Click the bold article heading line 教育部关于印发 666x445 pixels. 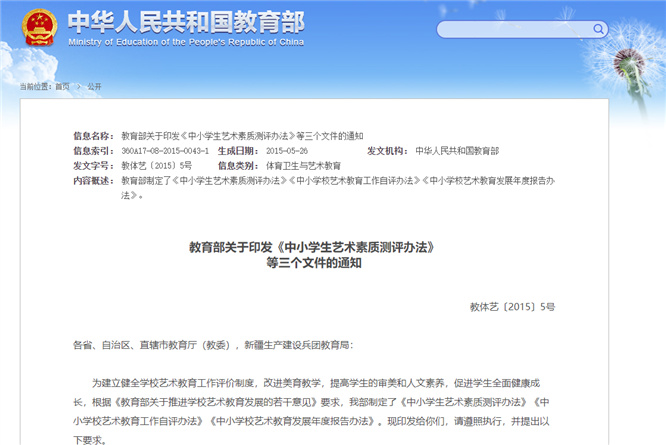pos(312,247)
